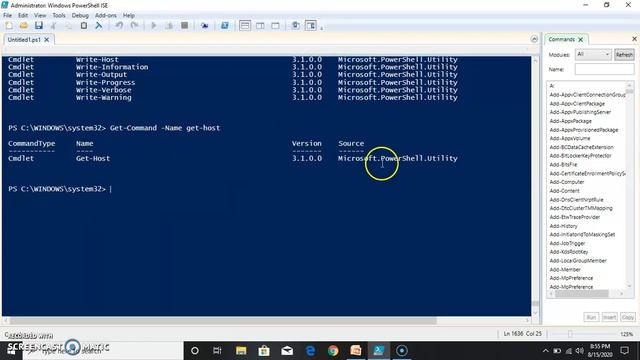
Task: Open volume control in system tray
Action: pos(579,351)
